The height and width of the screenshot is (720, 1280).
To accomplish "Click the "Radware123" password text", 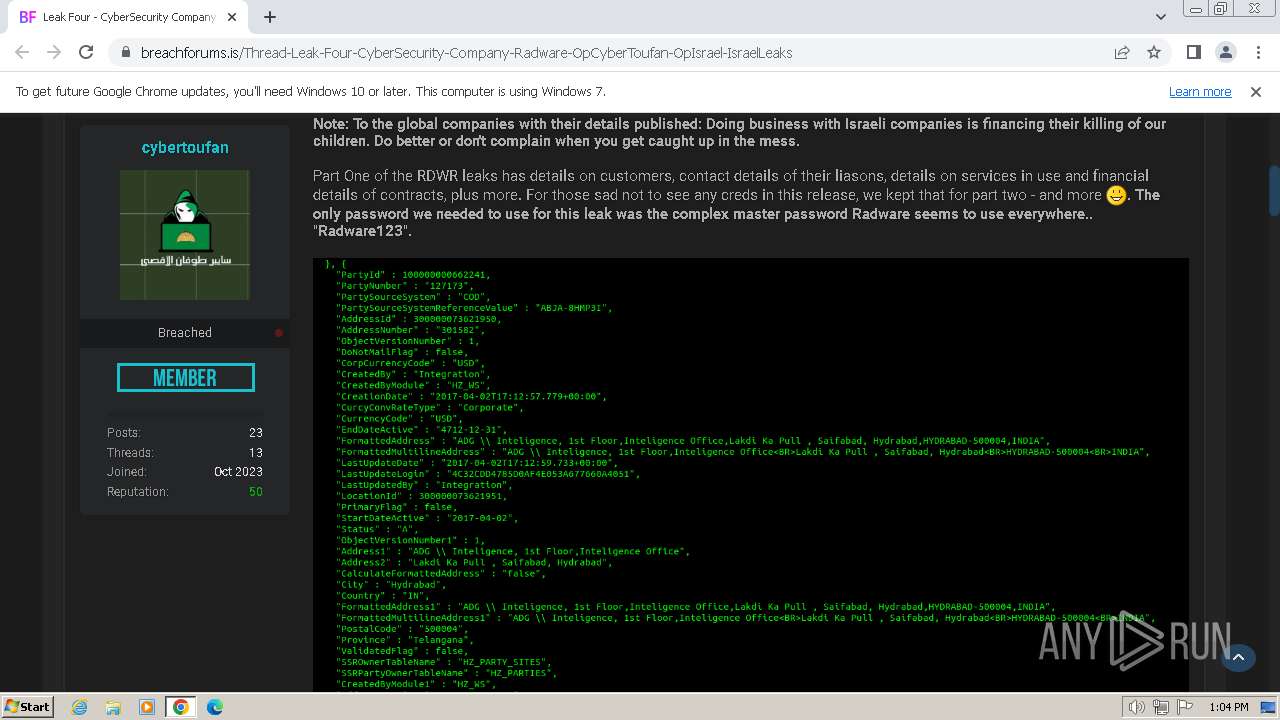I will point(361,231).
